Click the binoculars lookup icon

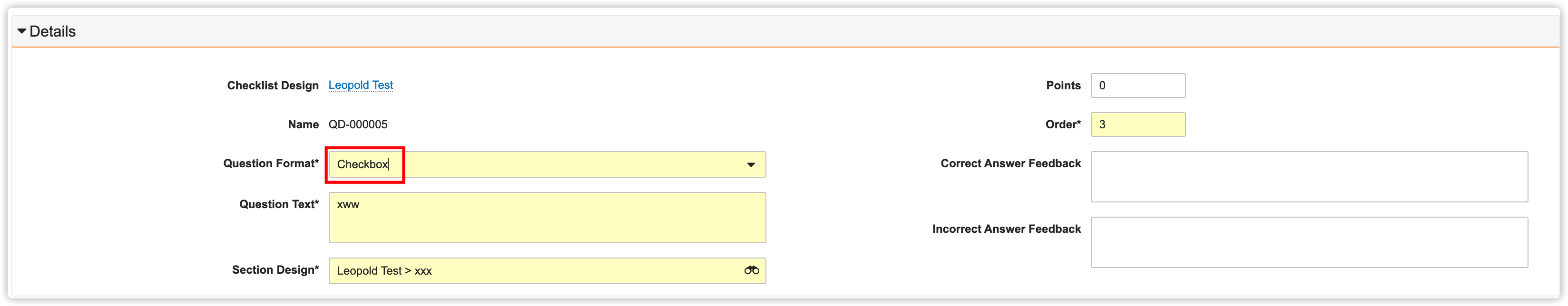click(x=751, y=270)
